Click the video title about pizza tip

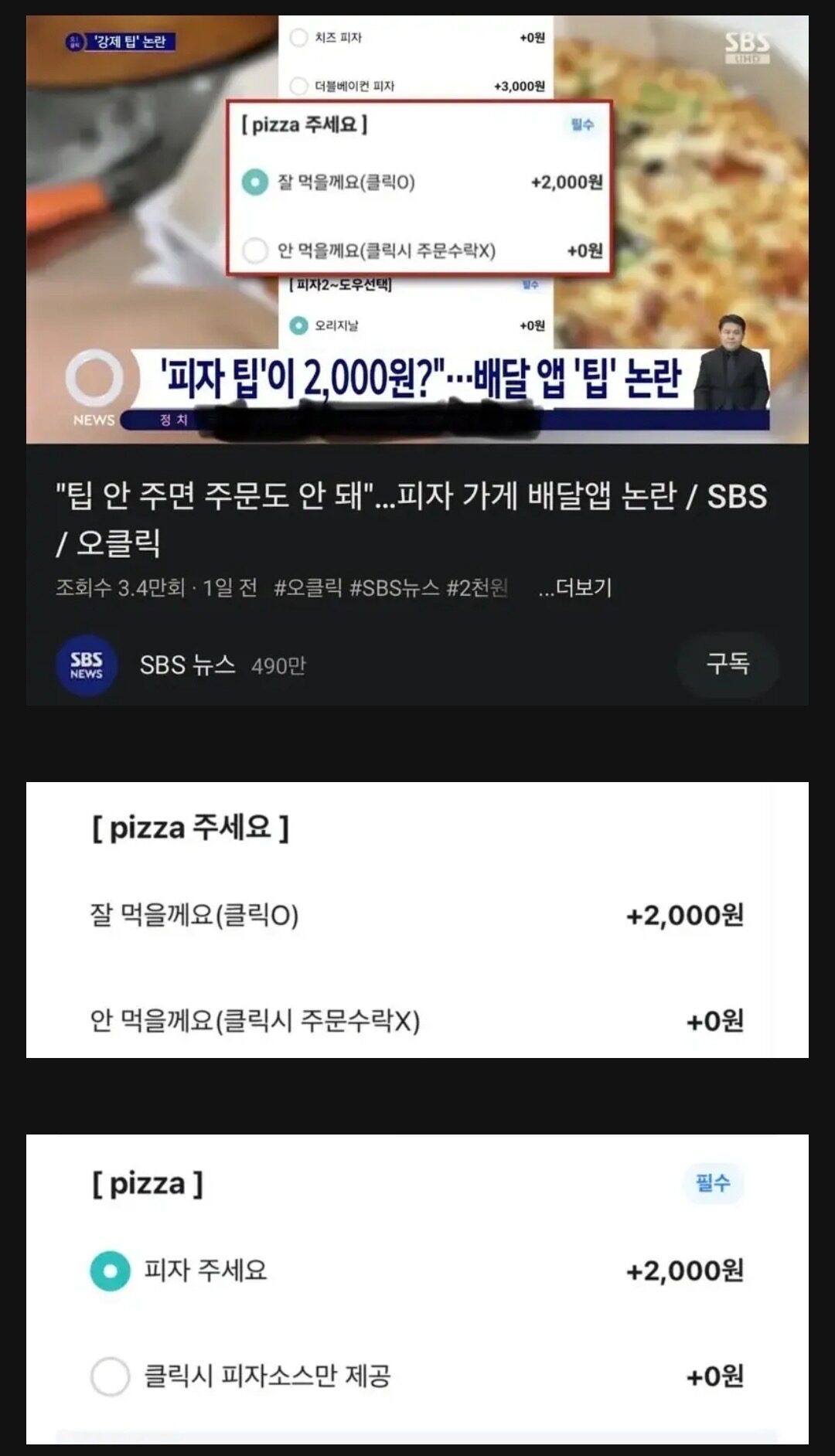411,519
